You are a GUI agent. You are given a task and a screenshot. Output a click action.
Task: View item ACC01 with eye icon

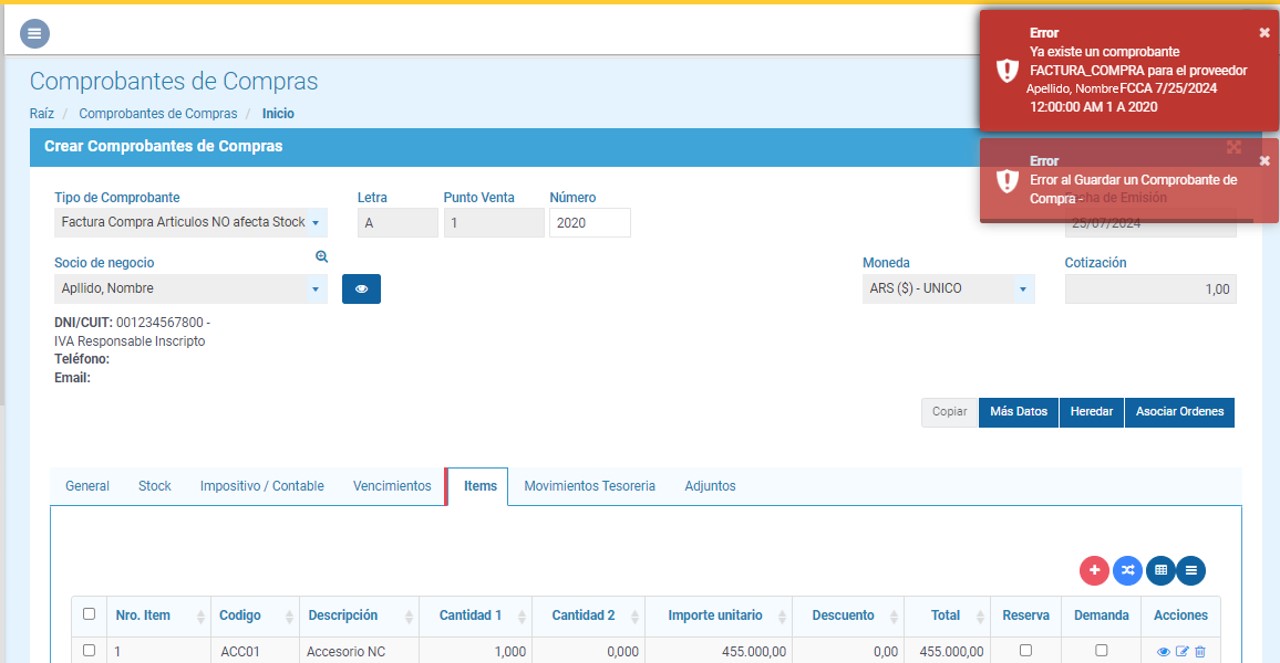pos(1163,652)
